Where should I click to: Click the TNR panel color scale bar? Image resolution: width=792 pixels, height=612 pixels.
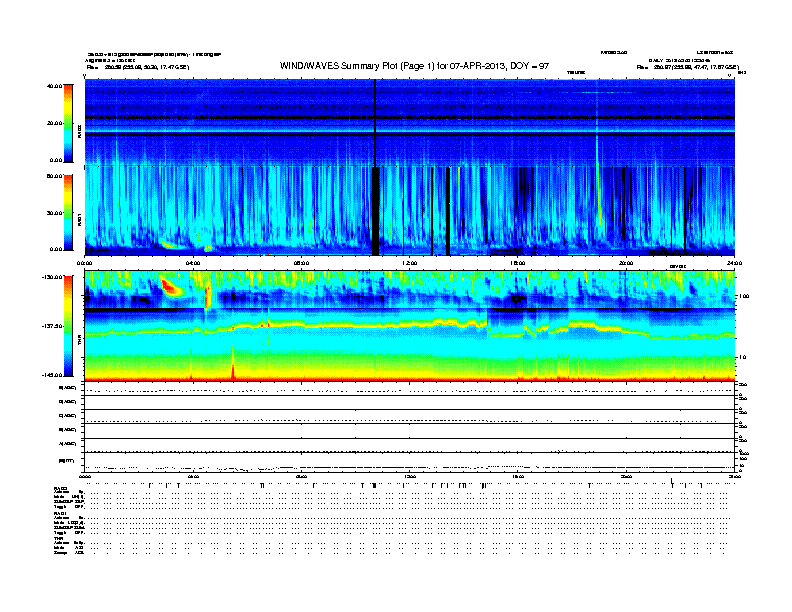click(68, 326)
